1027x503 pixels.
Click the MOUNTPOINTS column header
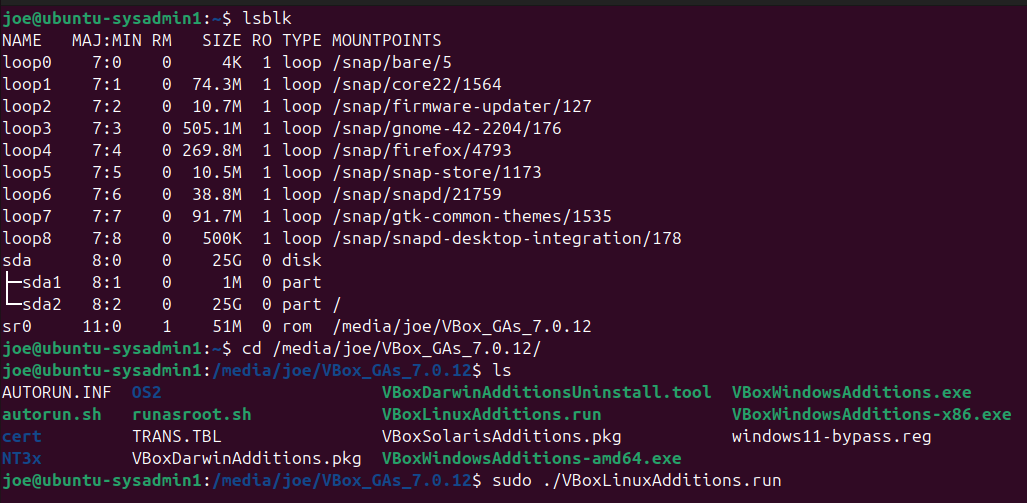[386, 41]
